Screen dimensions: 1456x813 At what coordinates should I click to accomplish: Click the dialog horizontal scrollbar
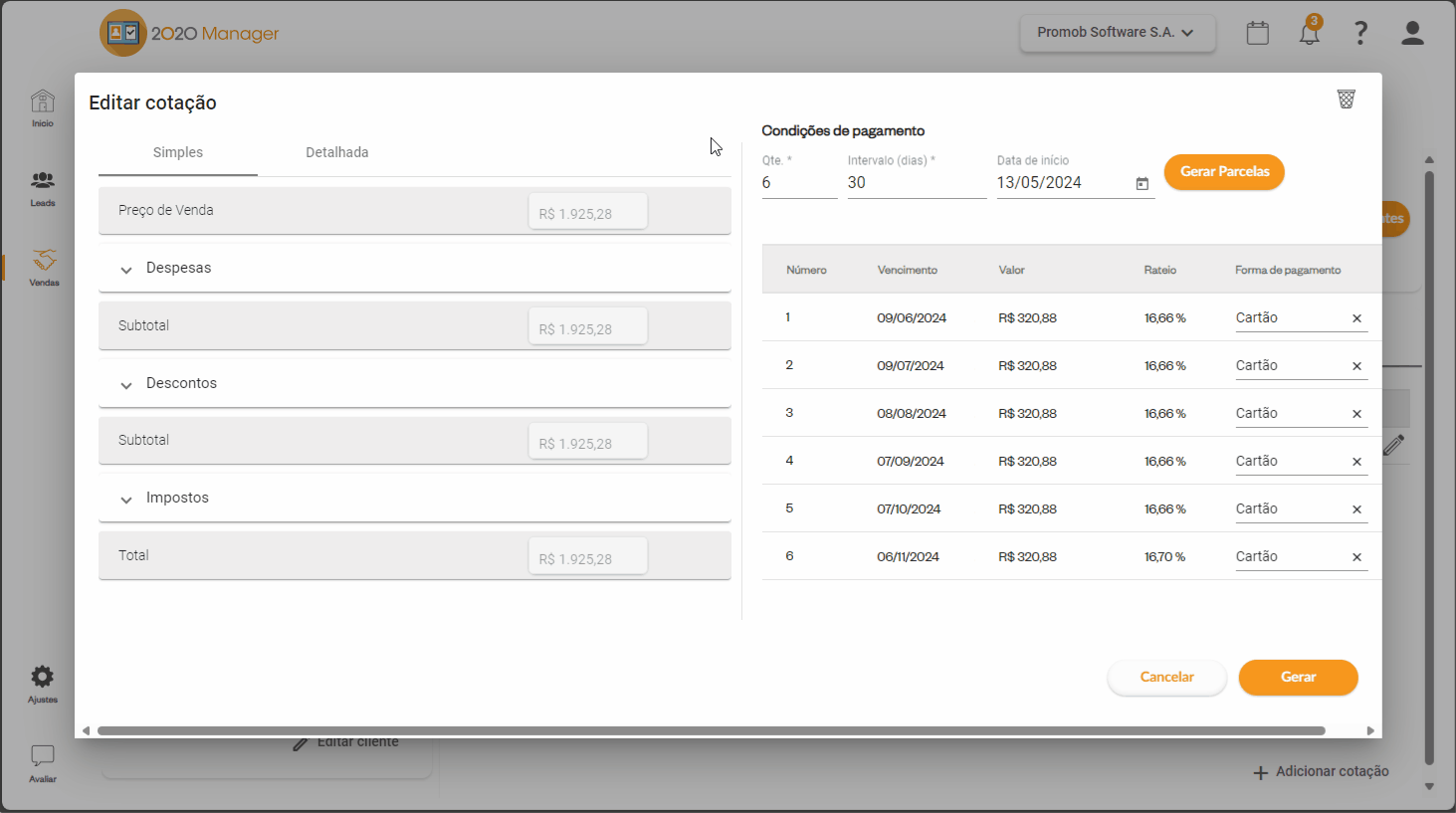711,730
